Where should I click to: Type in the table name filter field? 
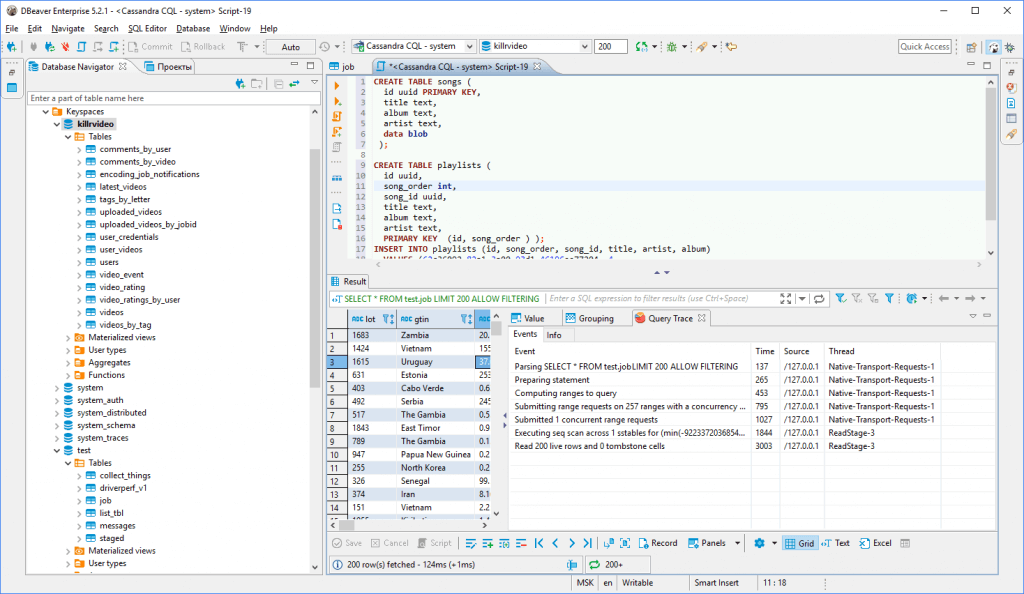(150, 99)
